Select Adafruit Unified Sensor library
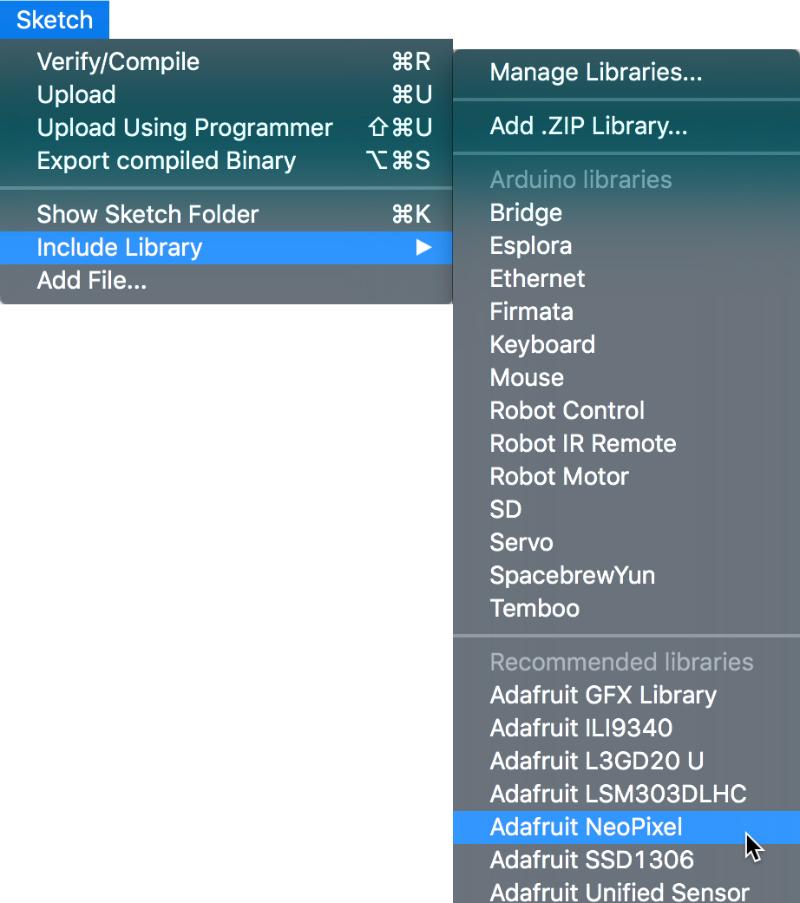The height and width of the screenshot is (903, 800). [x=627, y=890]
